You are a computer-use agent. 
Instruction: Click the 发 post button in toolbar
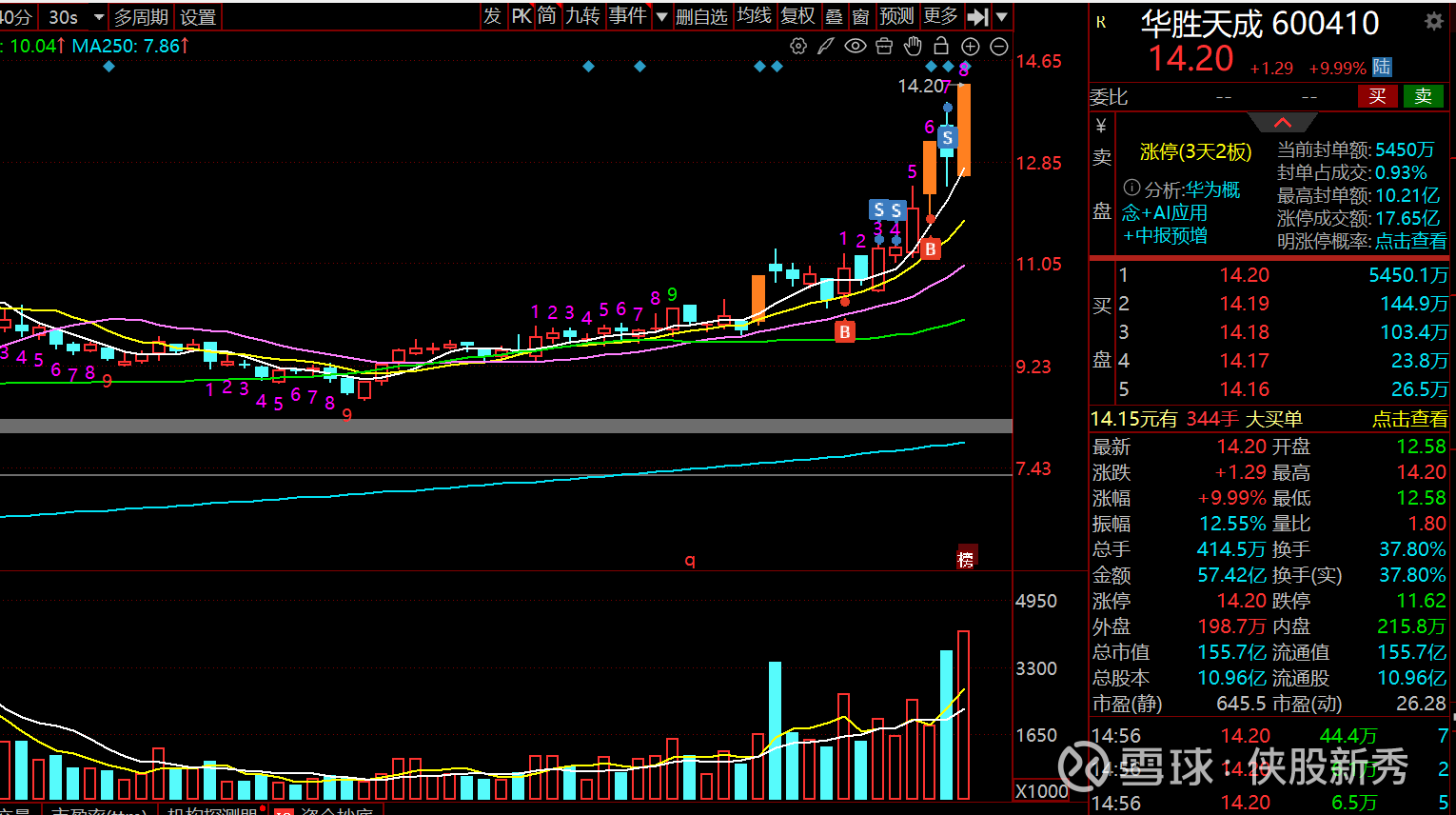492,16
